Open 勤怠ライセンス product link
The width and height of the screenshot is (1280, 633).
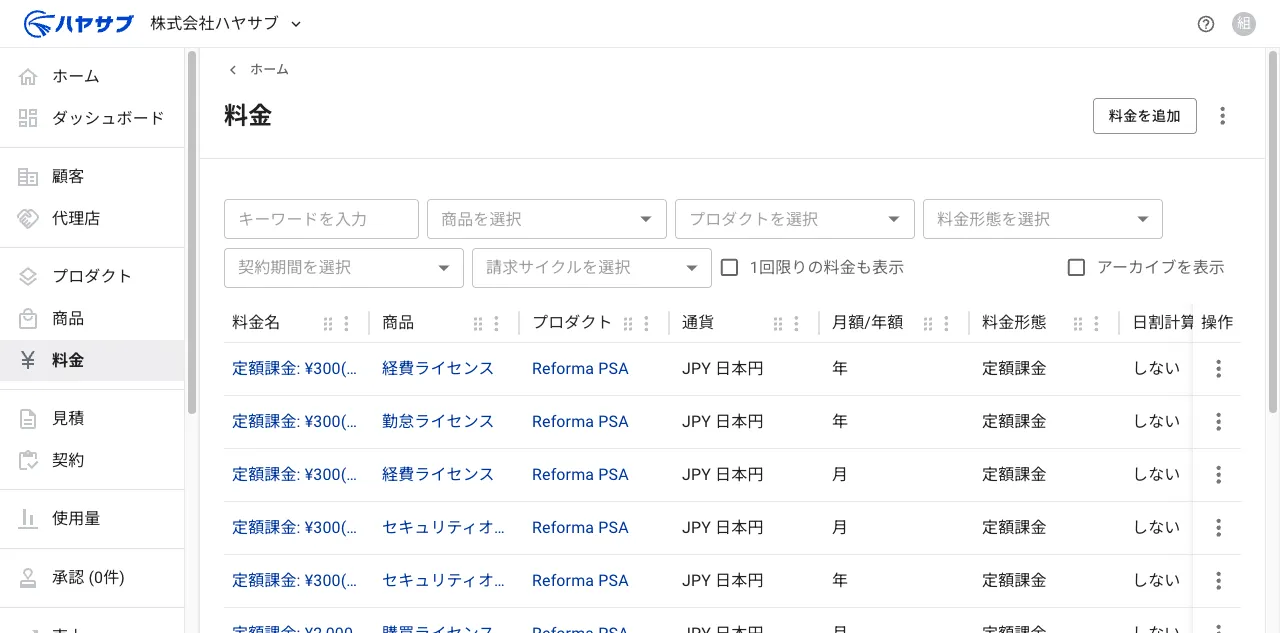tap(438, 421)
